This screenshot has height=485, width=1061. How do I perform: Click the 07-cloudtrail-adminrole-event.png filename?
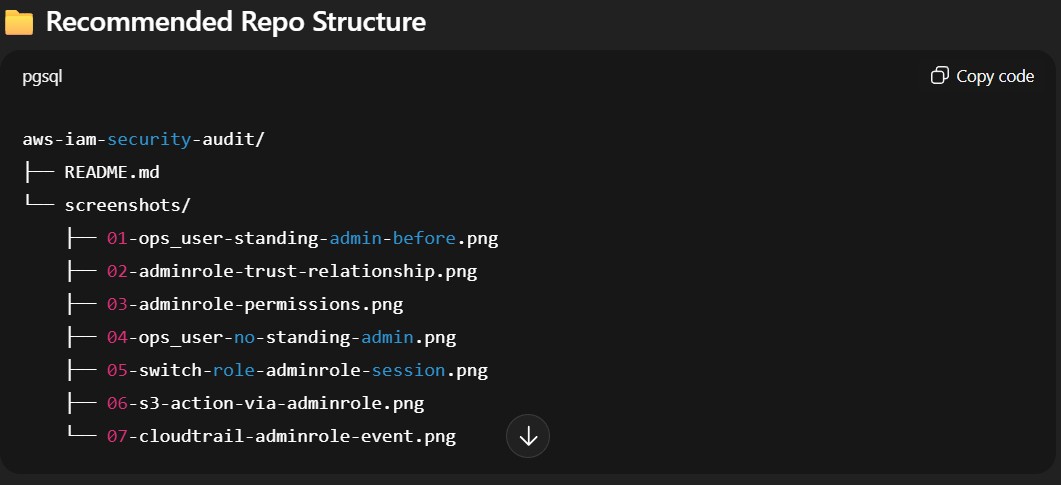[281, 436]
